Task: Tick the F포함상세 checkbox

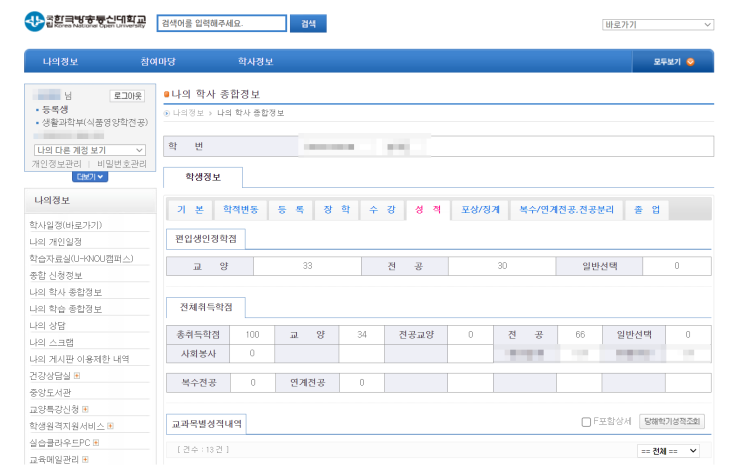Action: (x=586, y=421)
